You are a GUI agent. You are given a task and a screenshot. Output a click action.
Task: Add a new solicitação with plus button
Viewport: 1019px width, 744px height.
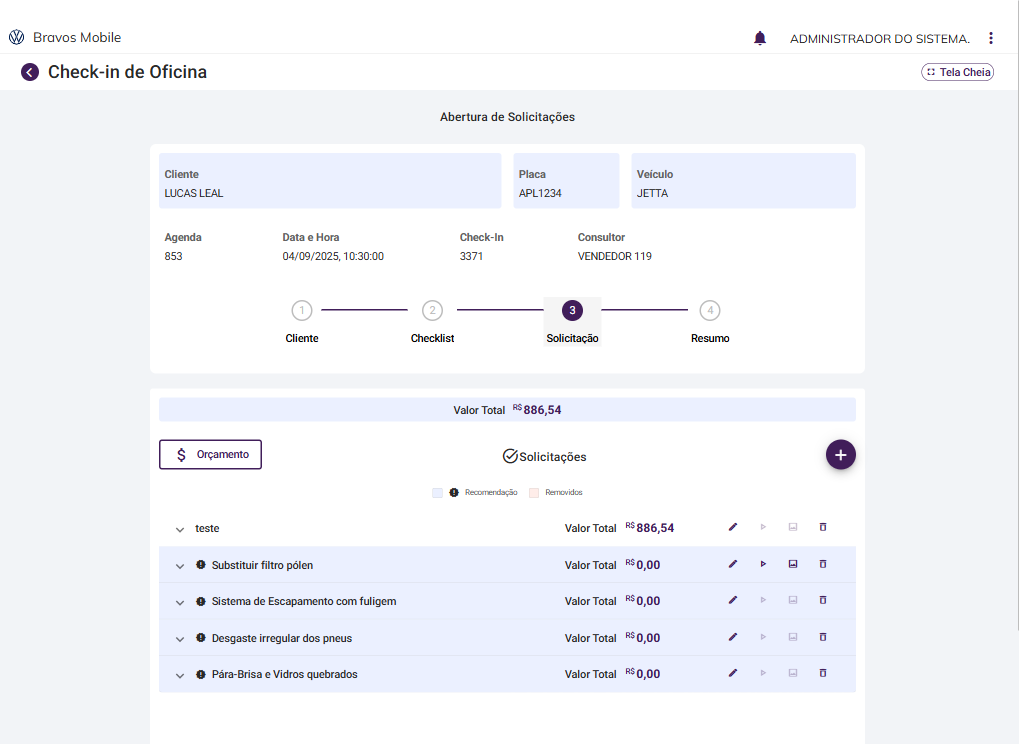(x=841, y=455)
